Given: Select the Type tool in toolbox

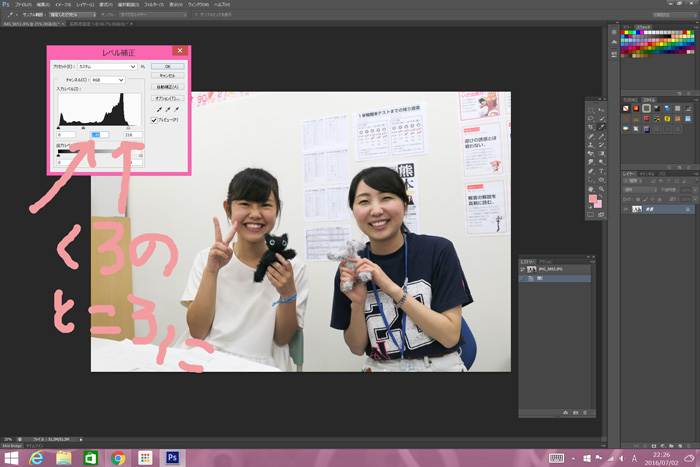Looking at the screenshot, I should 600,168.
